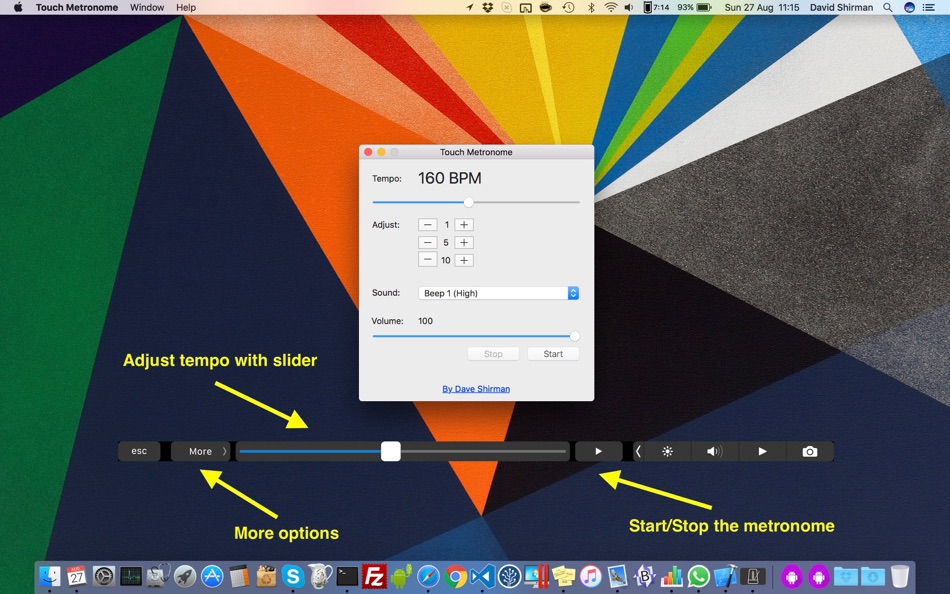
Task: Click the Dropbox menu bar icon
Action: [x=488, y=7]
